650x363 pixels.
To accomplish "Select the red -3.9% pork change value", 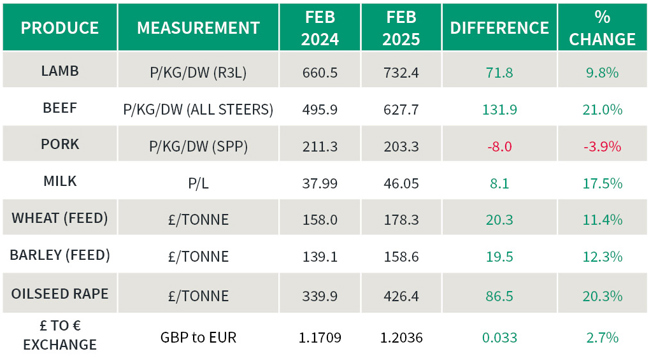I will (x=602, y=146).
